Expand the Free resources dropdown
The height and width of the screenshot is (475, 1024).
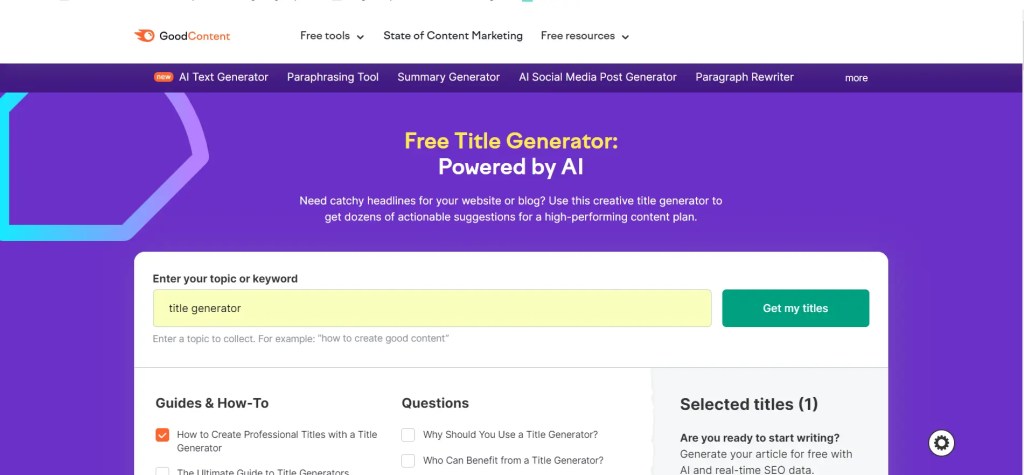(x=585, y=36)
